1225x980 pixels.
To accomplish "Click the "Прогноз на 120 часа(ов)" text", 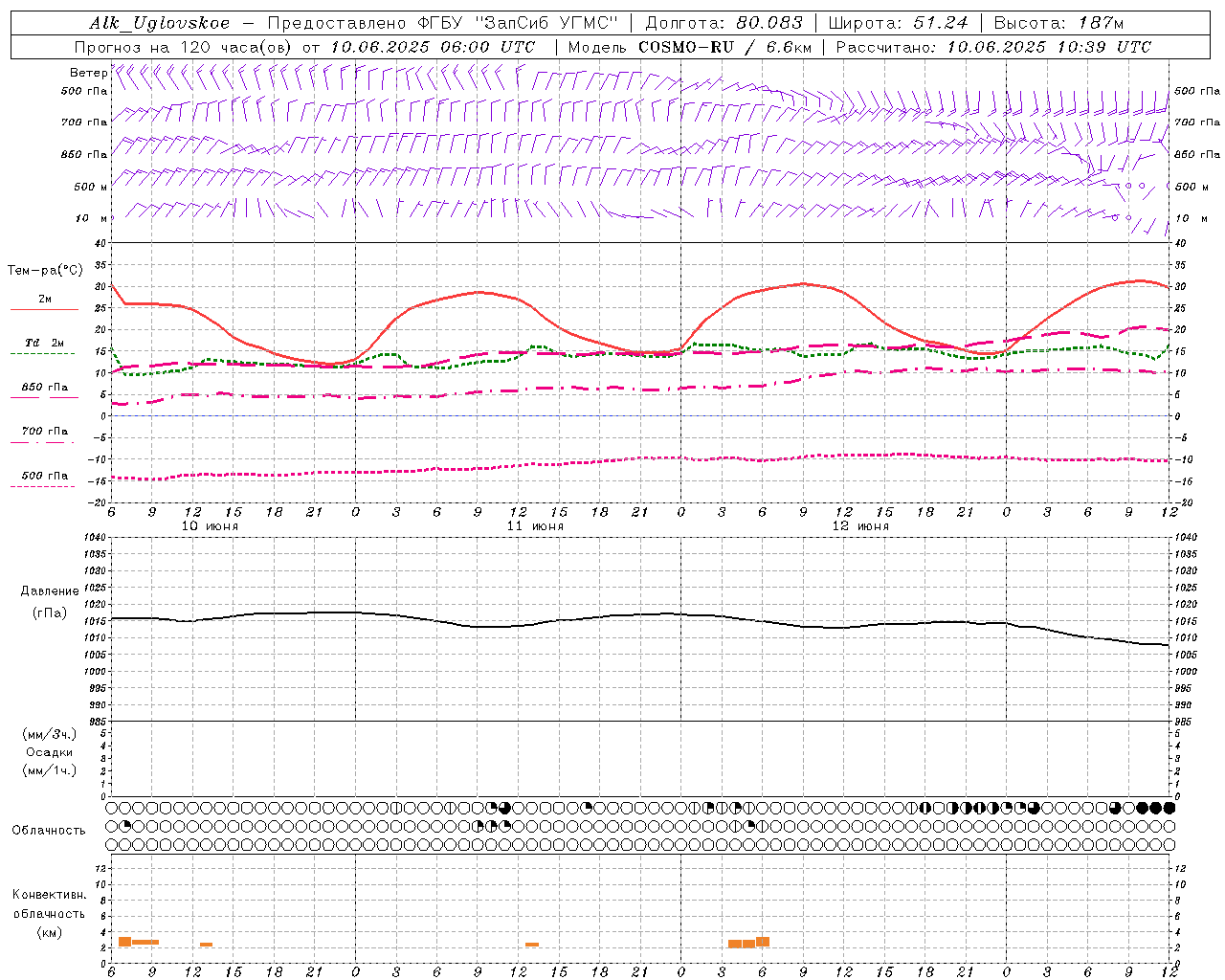I will pos(184,47).
